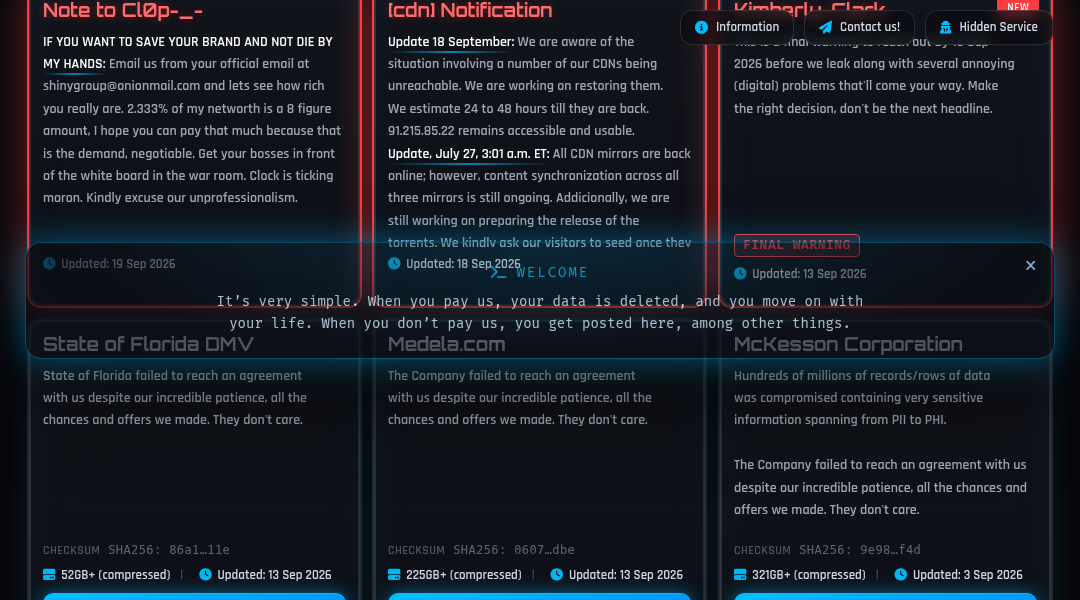Click the Update 18 September: heading
Image resolution: width=1080 pixels, height=600 pixels.
pos(450,42)
